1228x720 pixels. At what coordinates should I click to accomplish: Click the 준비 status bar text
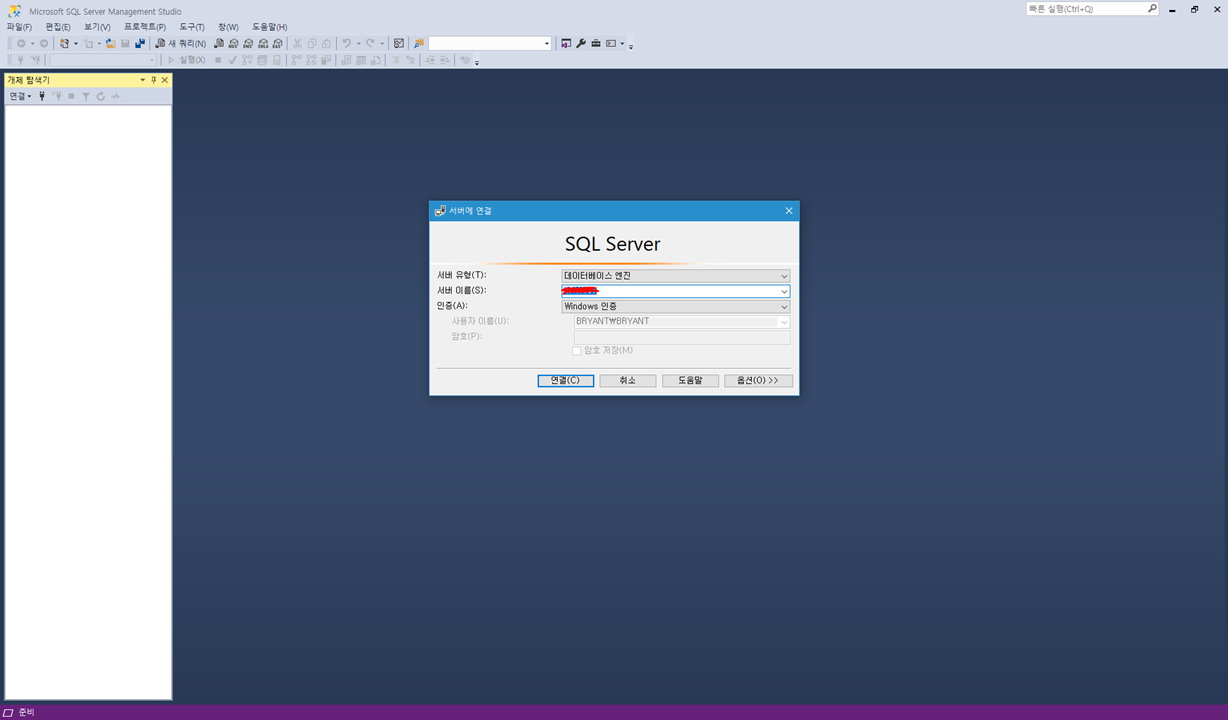tap(26, 713)
